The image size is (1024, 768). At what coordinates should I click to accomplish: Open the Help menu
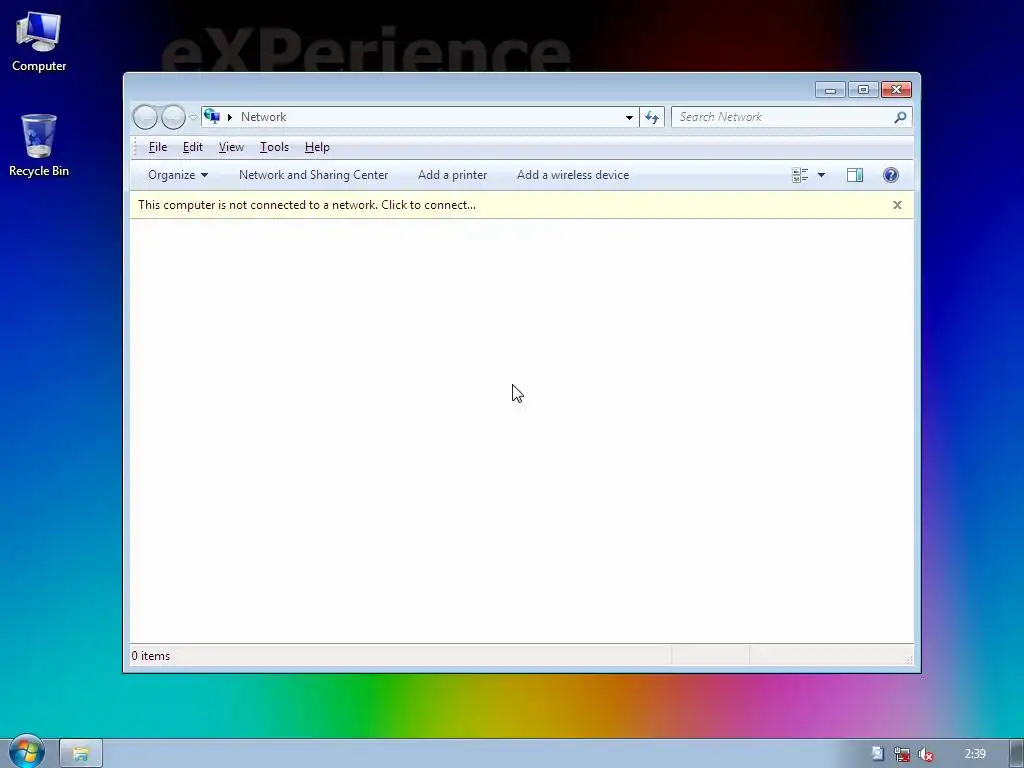pyautogui.click(x=317, y=147)
